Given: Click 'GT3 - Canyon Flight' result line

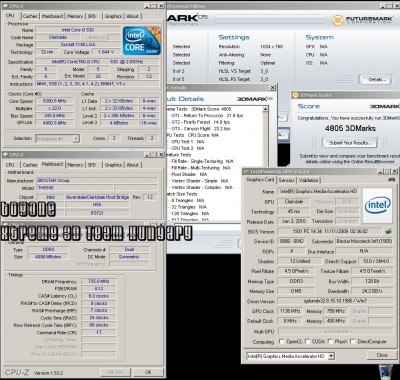Looking at the screenshot, I should (x=201, y=128).
